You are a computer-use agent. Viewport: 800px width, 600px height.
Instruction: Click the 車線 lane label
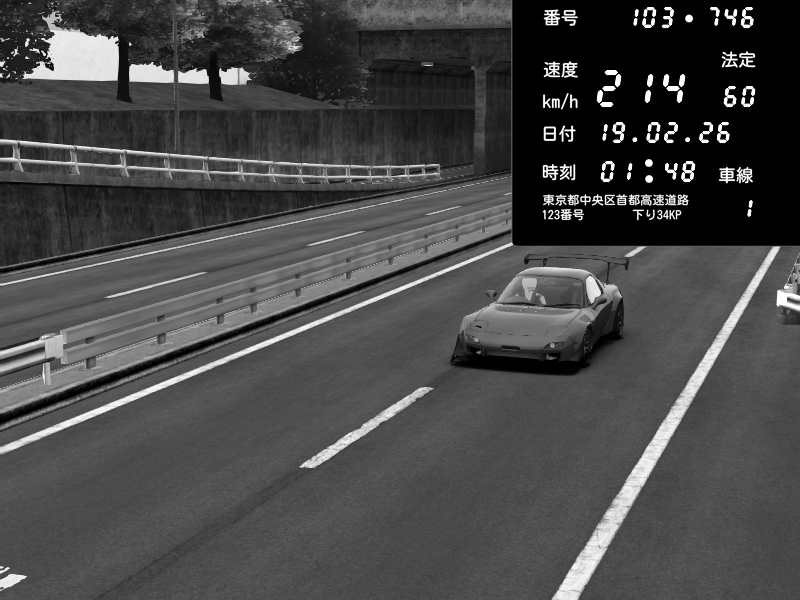736,175
